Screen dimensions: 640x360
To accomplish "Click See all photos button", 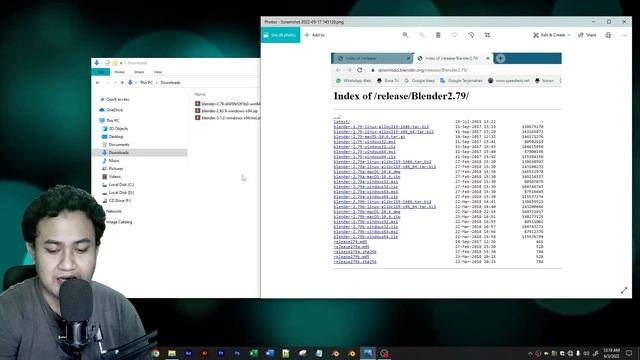I will [x=280, y=35].
